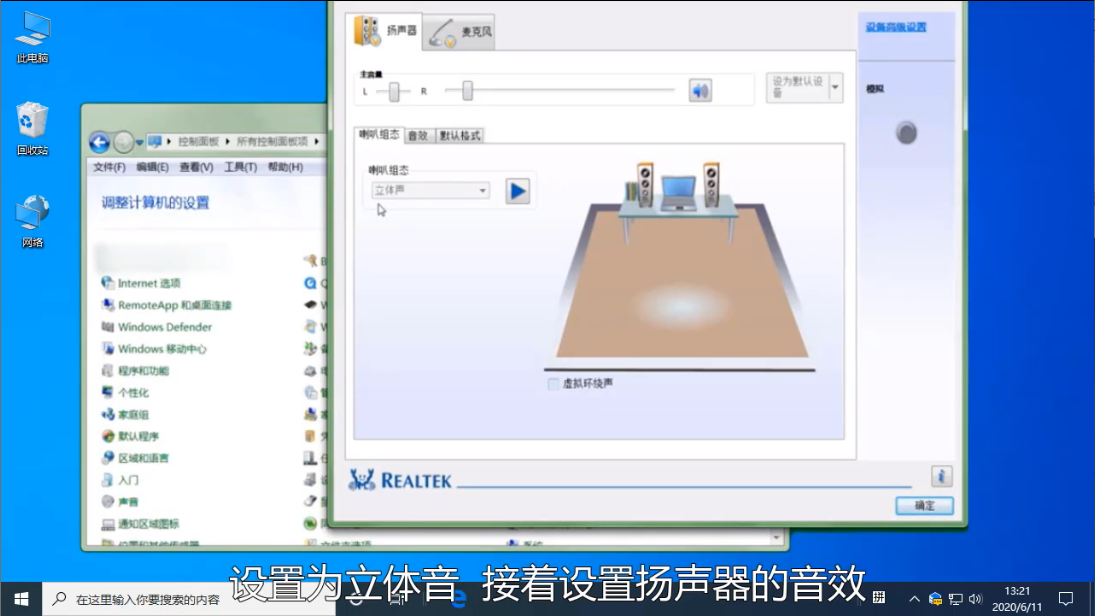Click the Windows Start button
The image size is (1095, 616).
click(21, 599)
